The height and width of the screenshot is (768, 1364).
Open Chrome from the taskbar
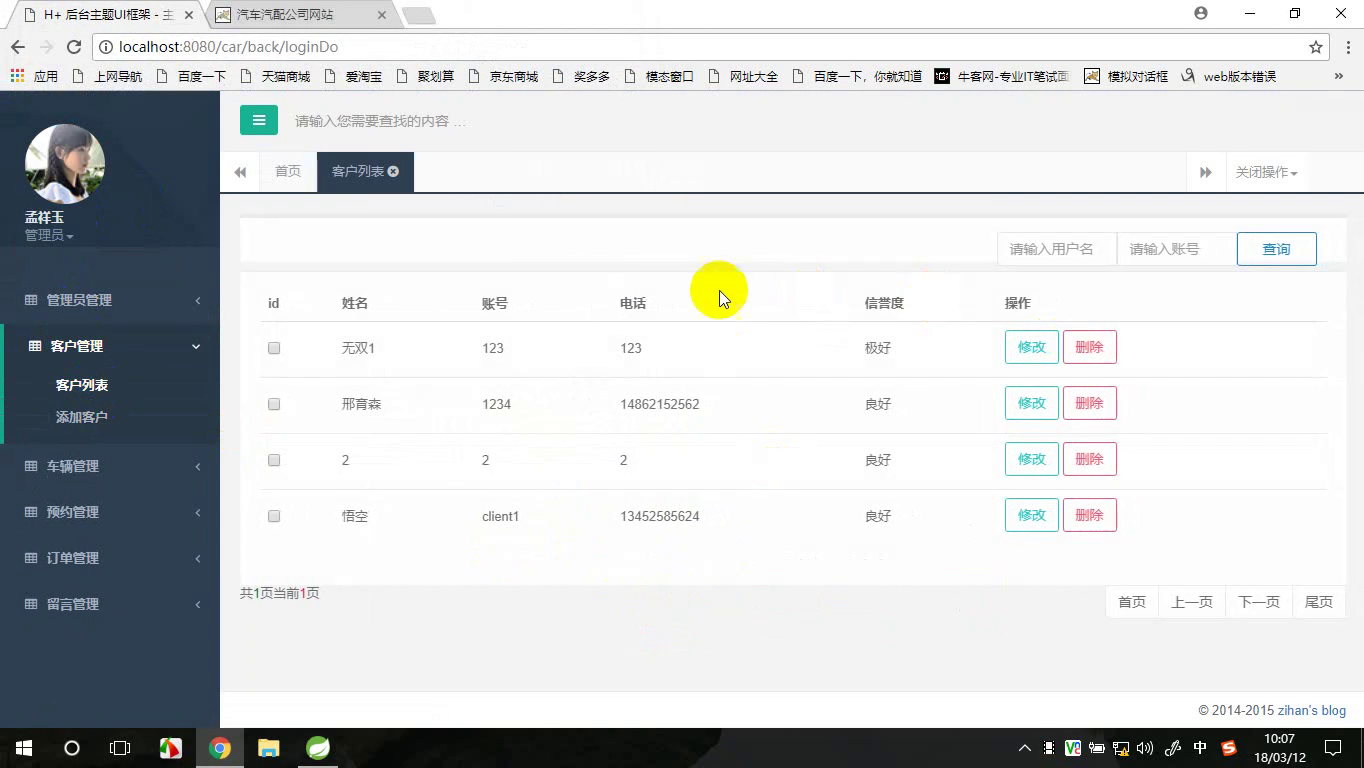pyautogui.click(x=220, y=748)
